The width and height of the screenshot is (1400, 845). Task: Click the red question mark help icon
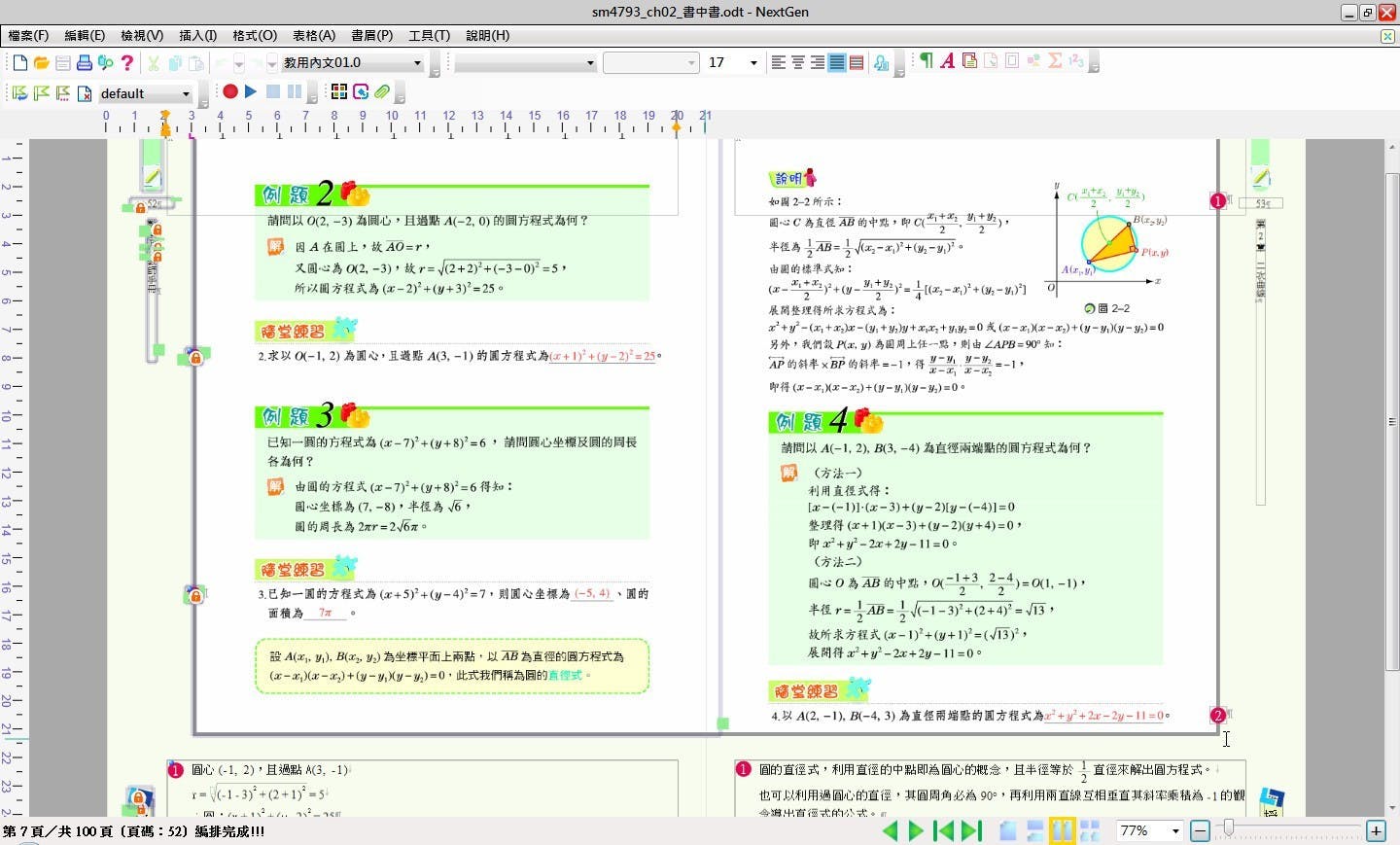(127, 62)
